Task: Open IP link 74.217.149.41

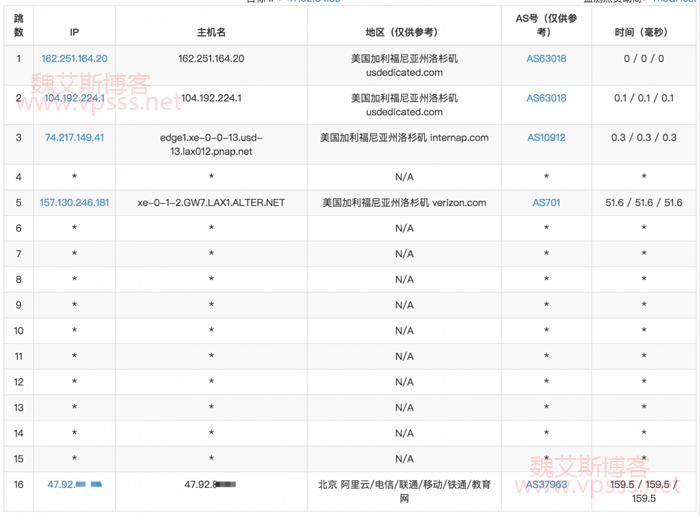Action: [x=74, y=137]
